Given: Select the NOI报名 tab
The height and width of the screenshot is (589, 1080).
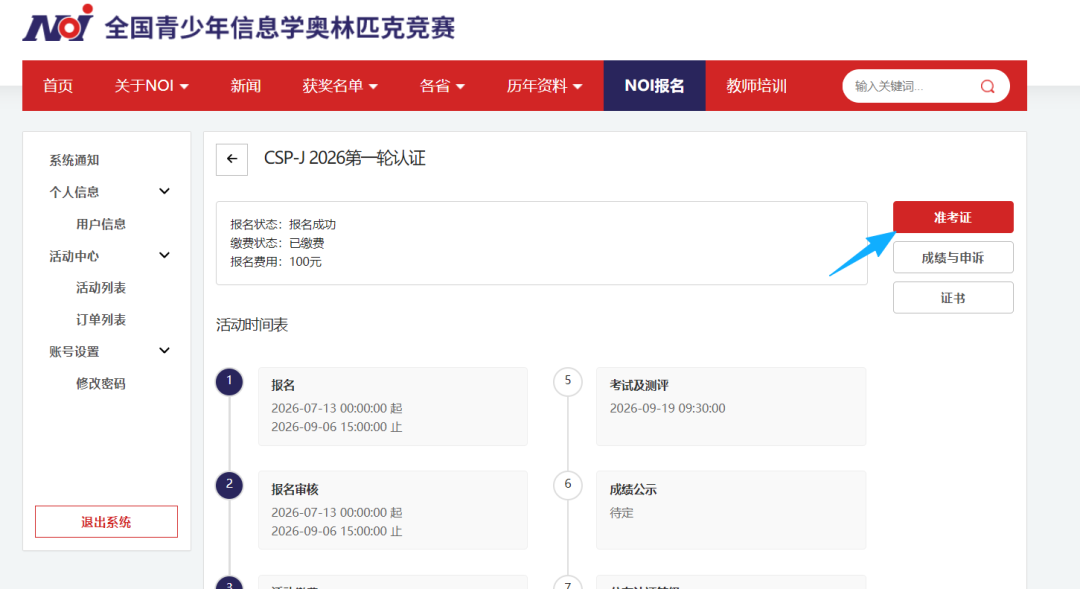Looking at the screenshot, I should tap(654, 85).
